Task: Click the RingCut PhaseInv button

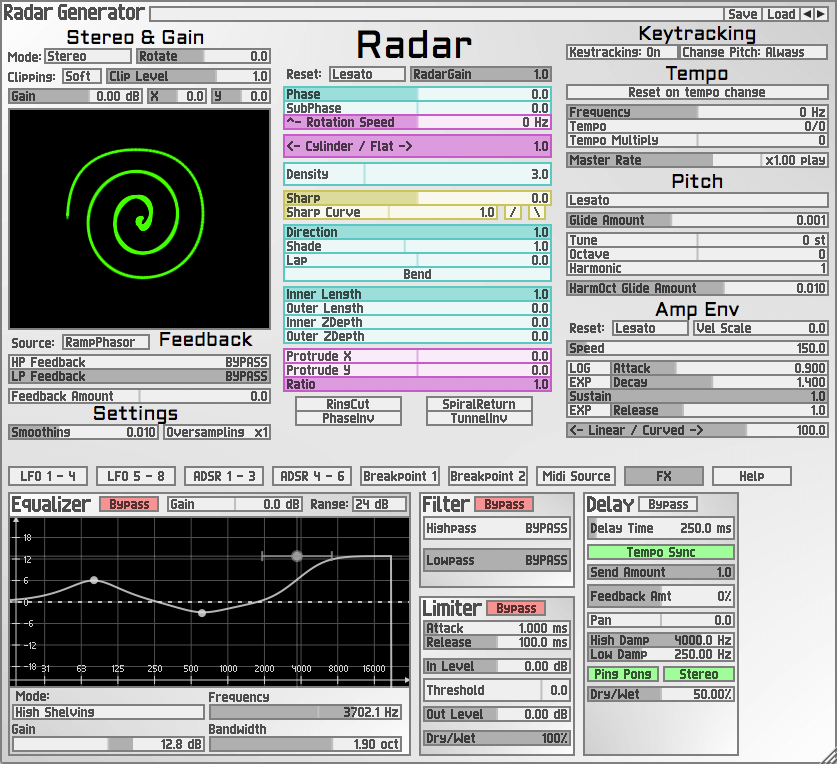Action: click(348, 412)
